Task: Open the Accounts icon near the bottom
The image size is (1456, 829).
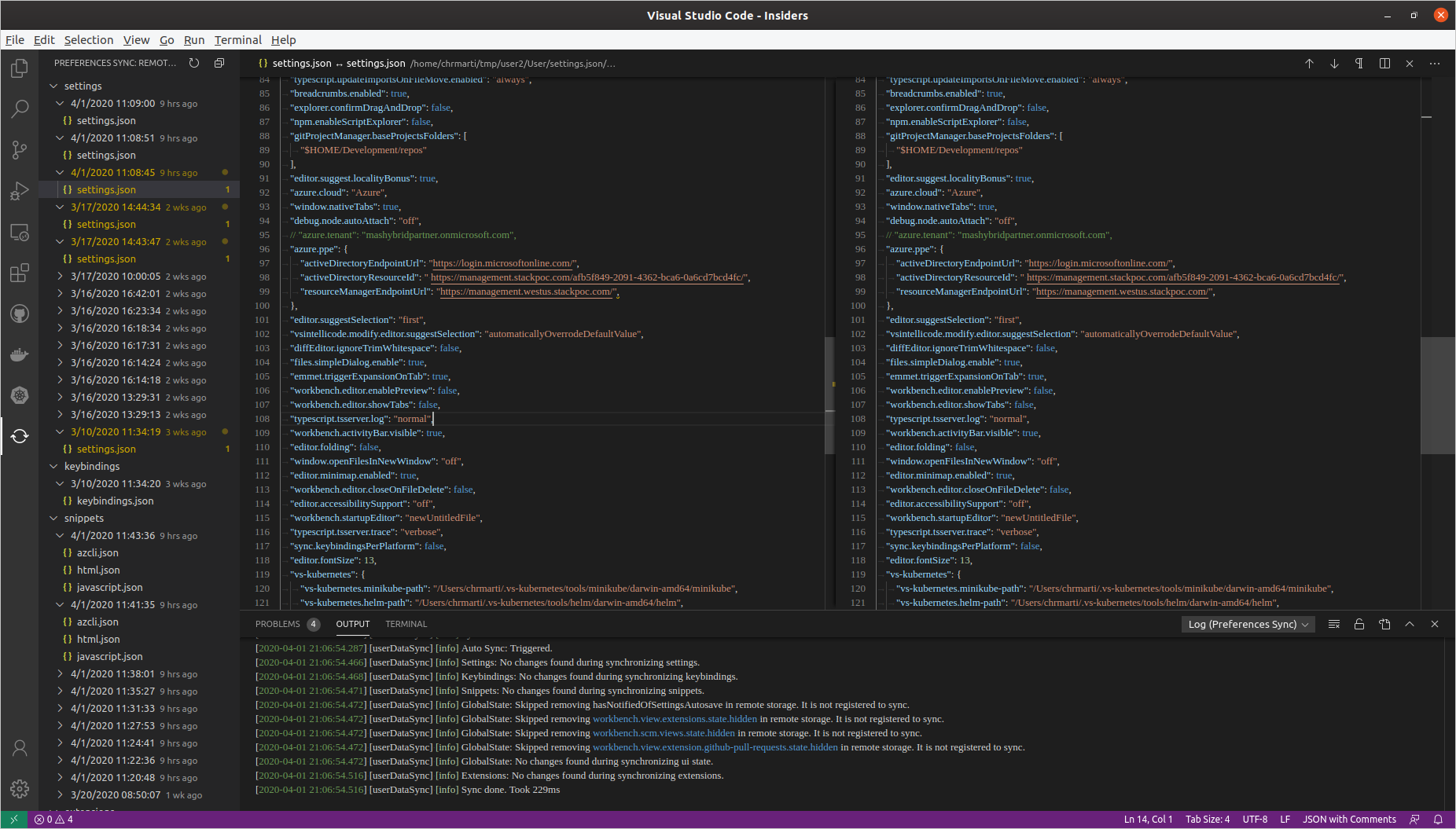Action: click(20, 747)
